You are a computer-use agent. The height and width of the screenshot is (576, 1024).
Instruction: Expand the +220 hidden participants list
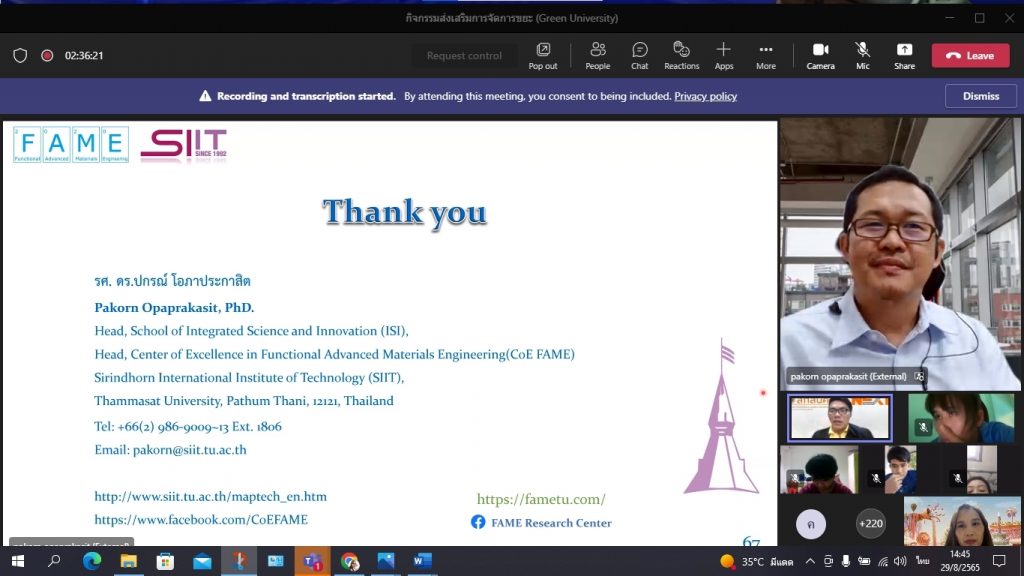click(x=871, y=523)
